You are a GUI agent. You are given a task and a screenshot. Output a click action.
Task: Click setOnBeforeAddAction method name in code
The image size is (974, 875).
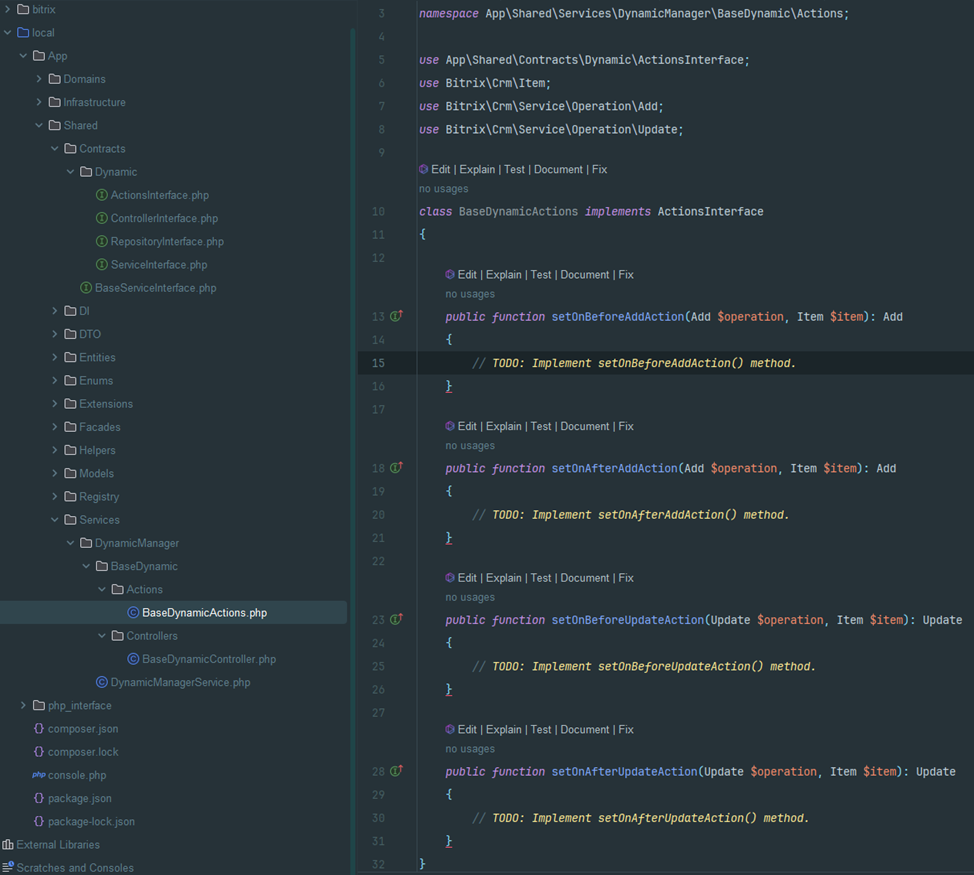[x=617, y=316]
